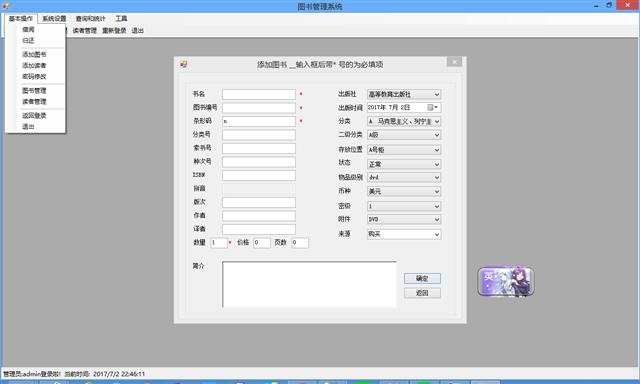Click inside the 简介 text area
This screenshot has height=384, width=640.
click(x=309, y=284)
